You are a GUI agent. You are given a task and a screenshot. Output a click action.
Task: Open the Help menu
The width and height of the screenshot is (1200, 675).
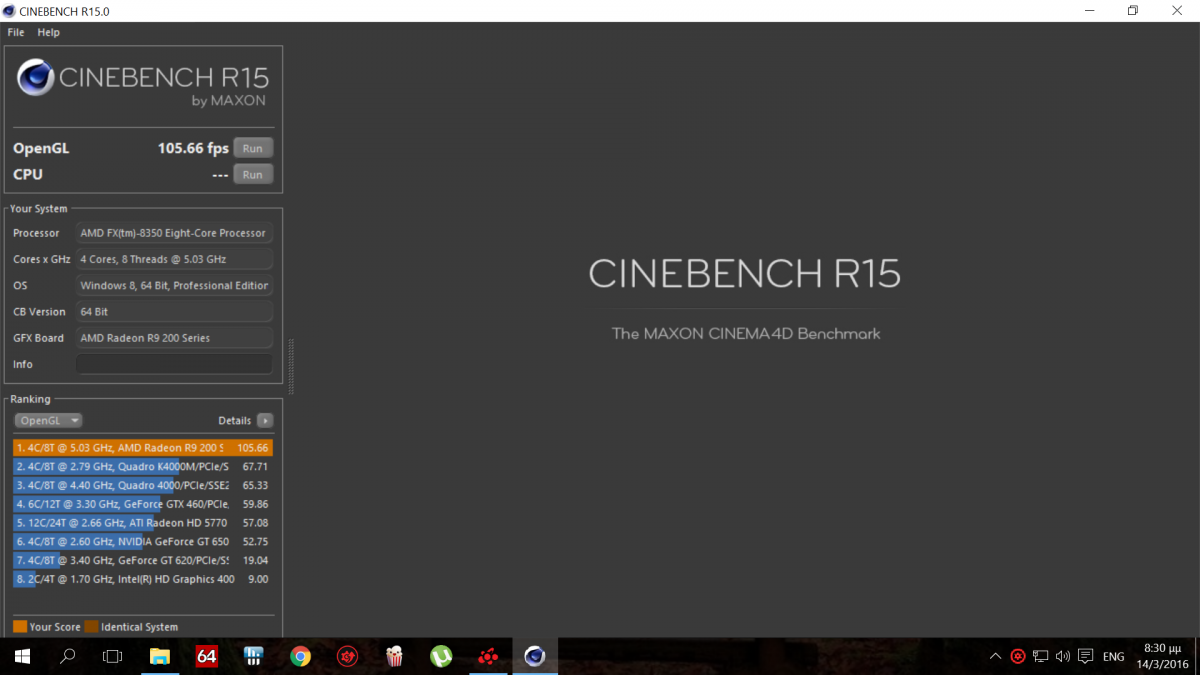coord(49,32)
